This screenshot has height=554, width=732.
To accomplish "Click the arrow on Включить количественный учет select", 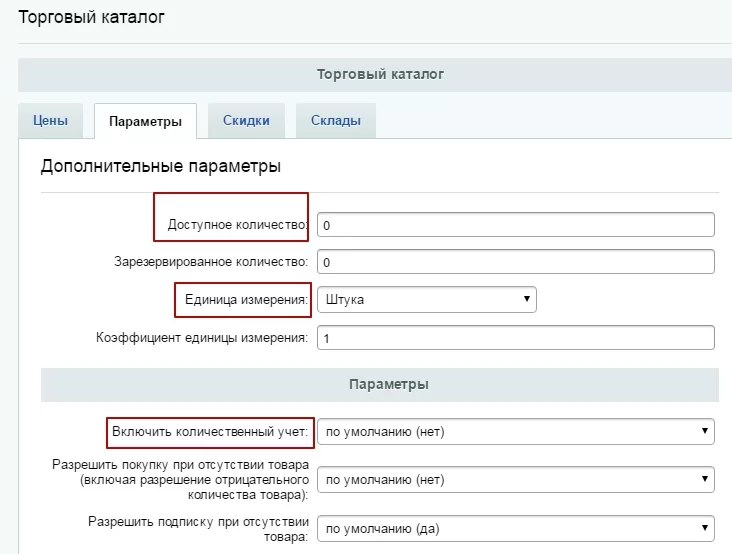I will (x=705, y=431).
